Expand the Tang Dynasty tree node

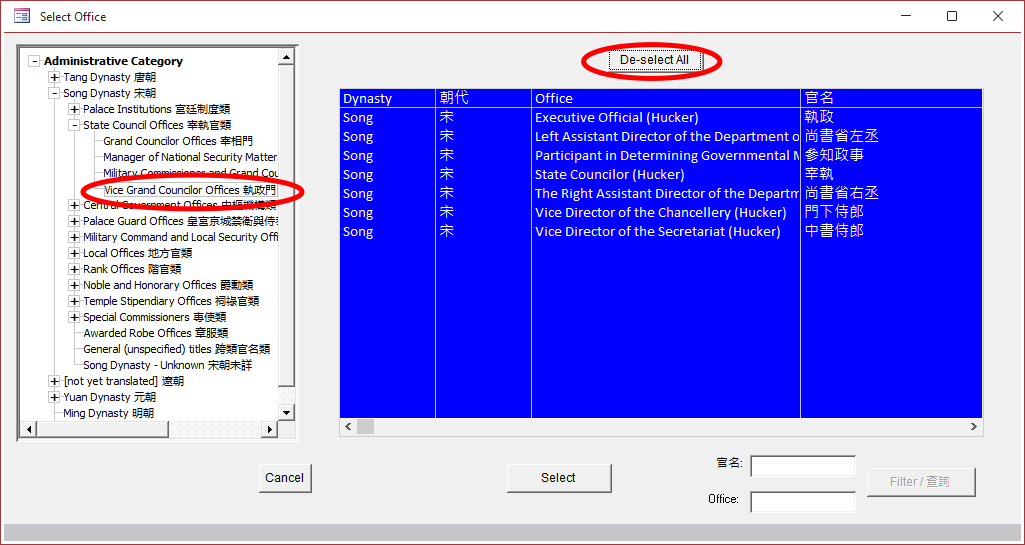(x=55, y=77)
